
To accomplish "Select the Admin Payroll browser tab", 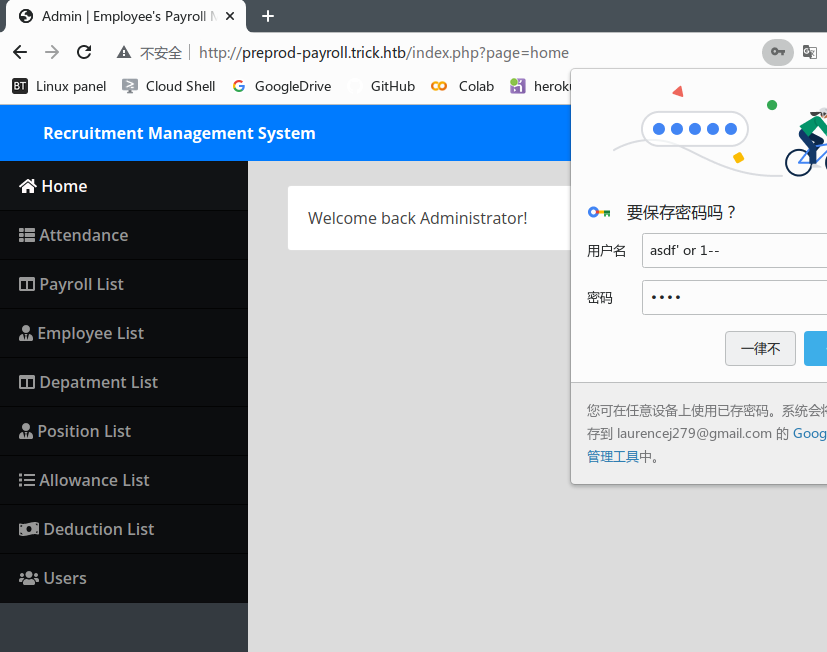I will pos(125,16).
